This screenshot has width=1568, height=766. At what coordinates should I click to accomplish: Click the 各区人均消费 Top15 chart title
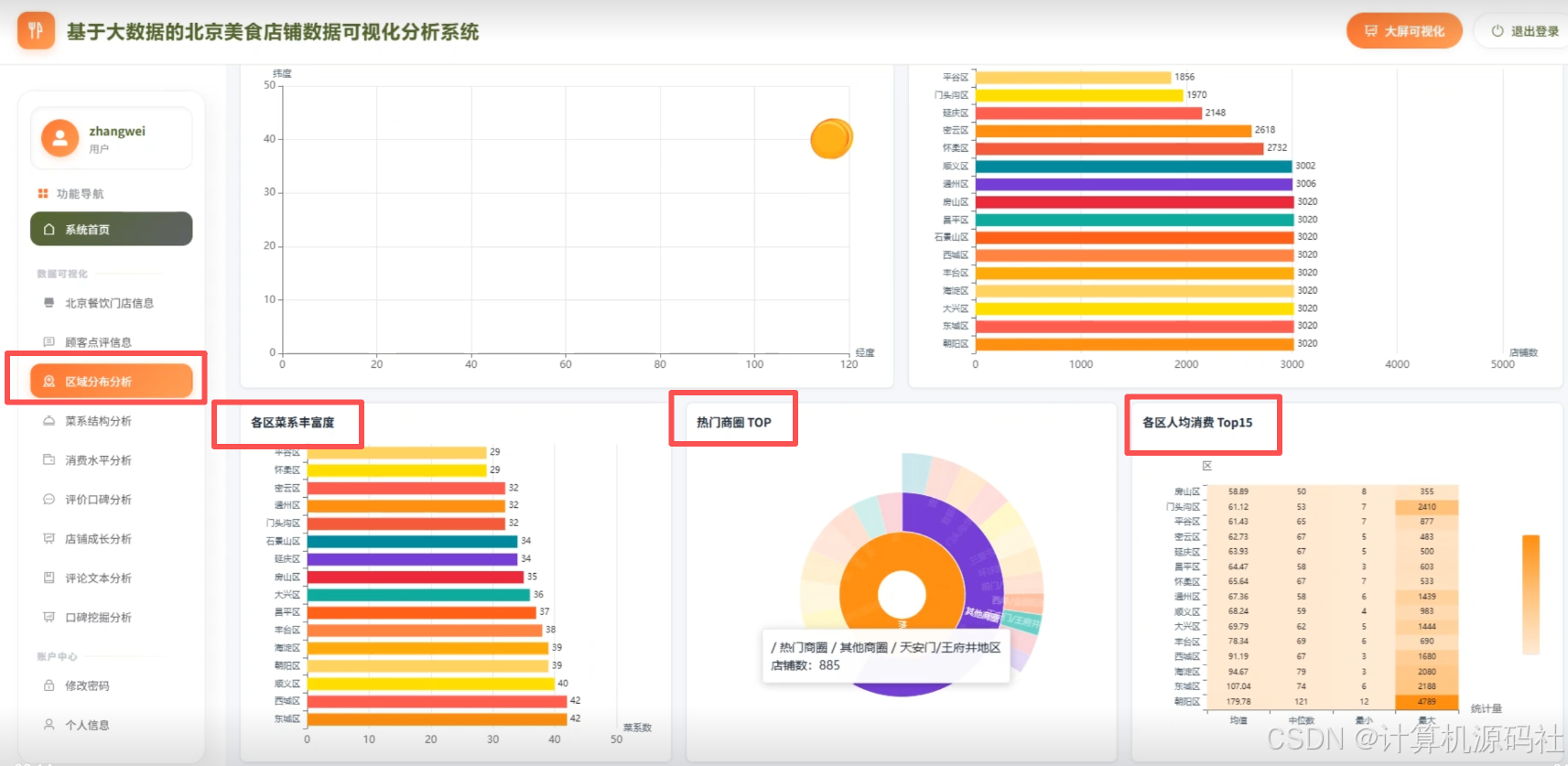1197,423
